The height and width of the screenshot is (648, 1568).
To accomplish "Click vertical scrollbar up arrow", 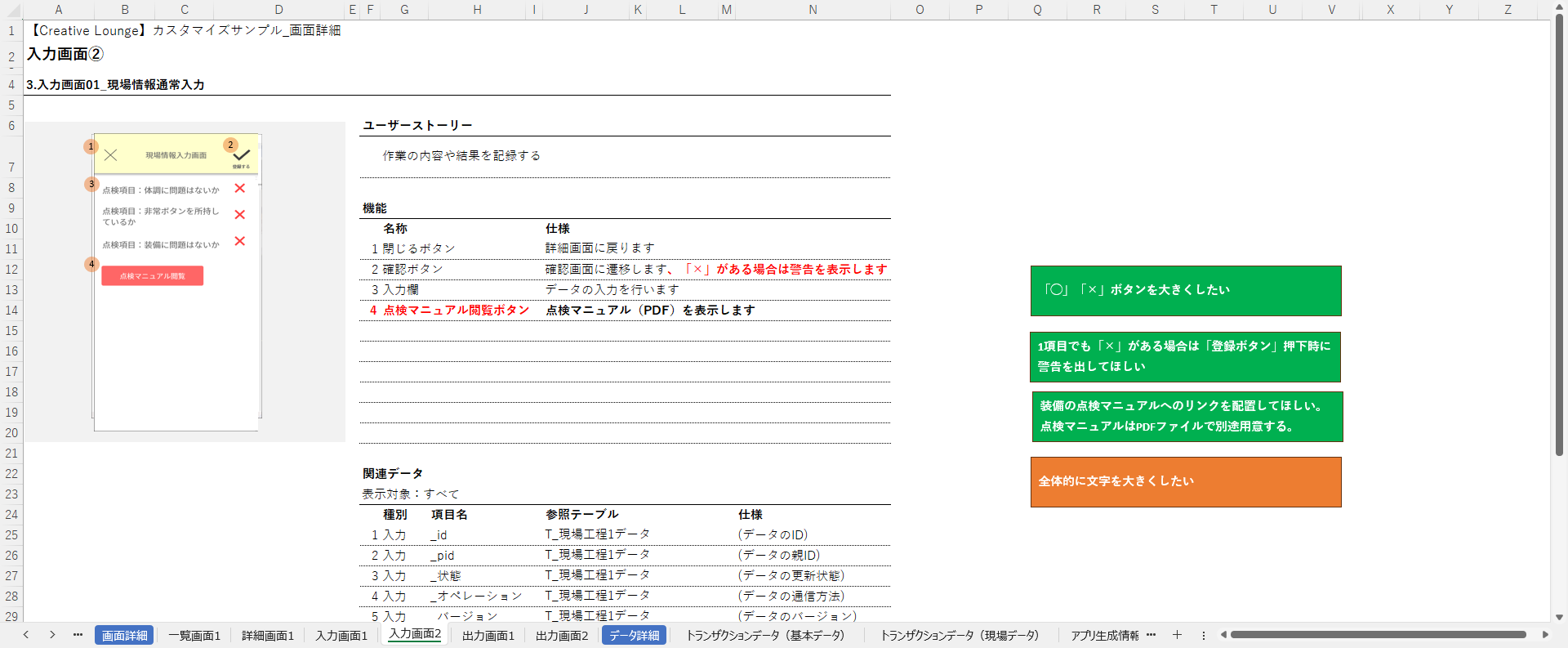I will 1559,6.
